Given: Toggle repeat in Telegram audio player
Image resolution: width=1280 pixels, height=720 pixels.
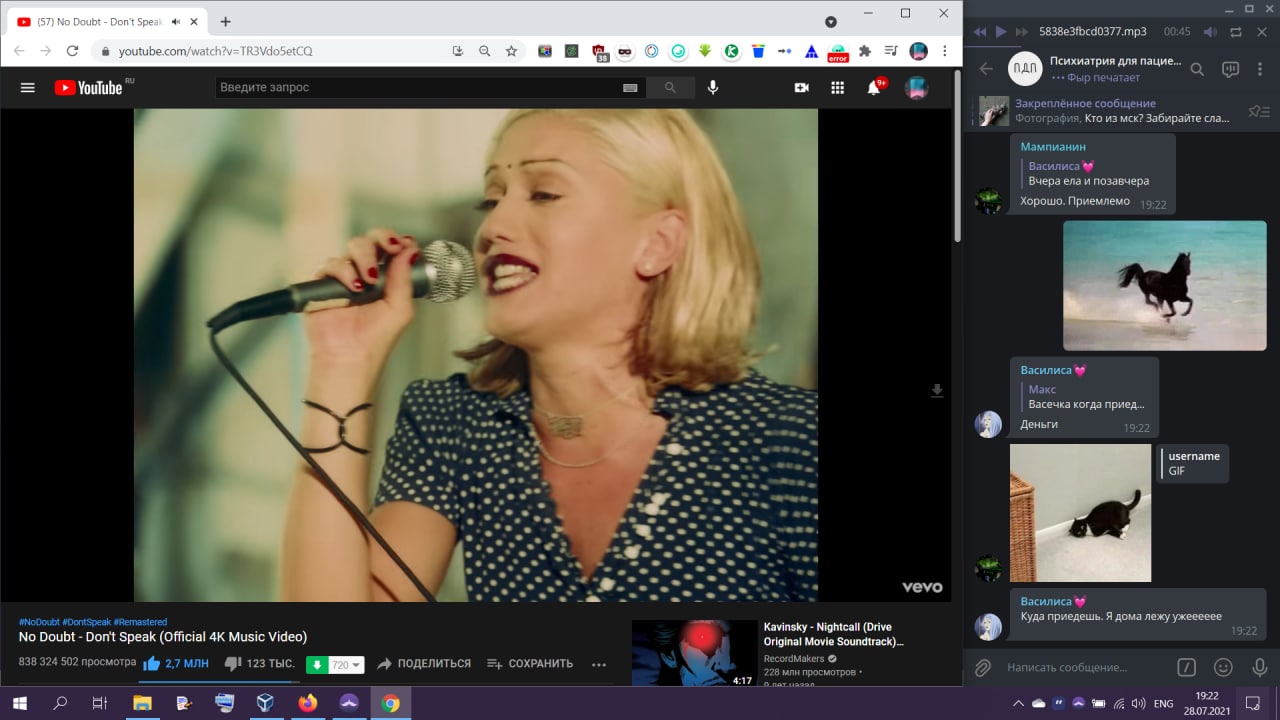Looking at the screenshot, I should tap(1236, 32).
